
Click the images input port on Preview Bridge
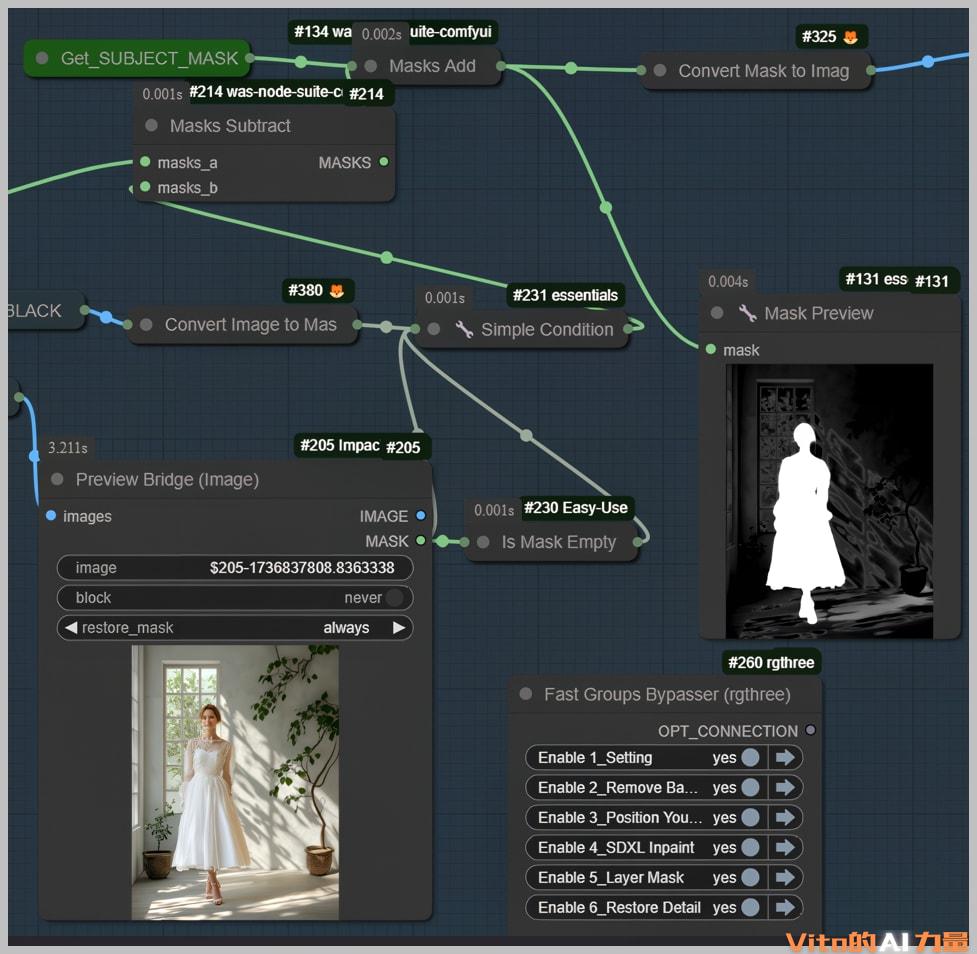[x=51, y=515]
